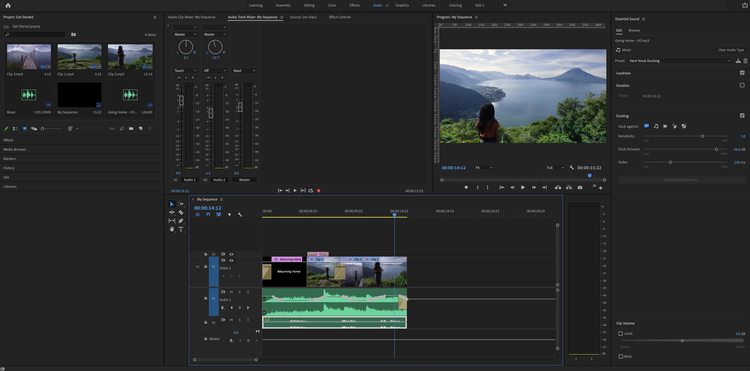Click Find magnifier icon in Project panel
Viewport: 750px width, 371px height.
(122, 129)
